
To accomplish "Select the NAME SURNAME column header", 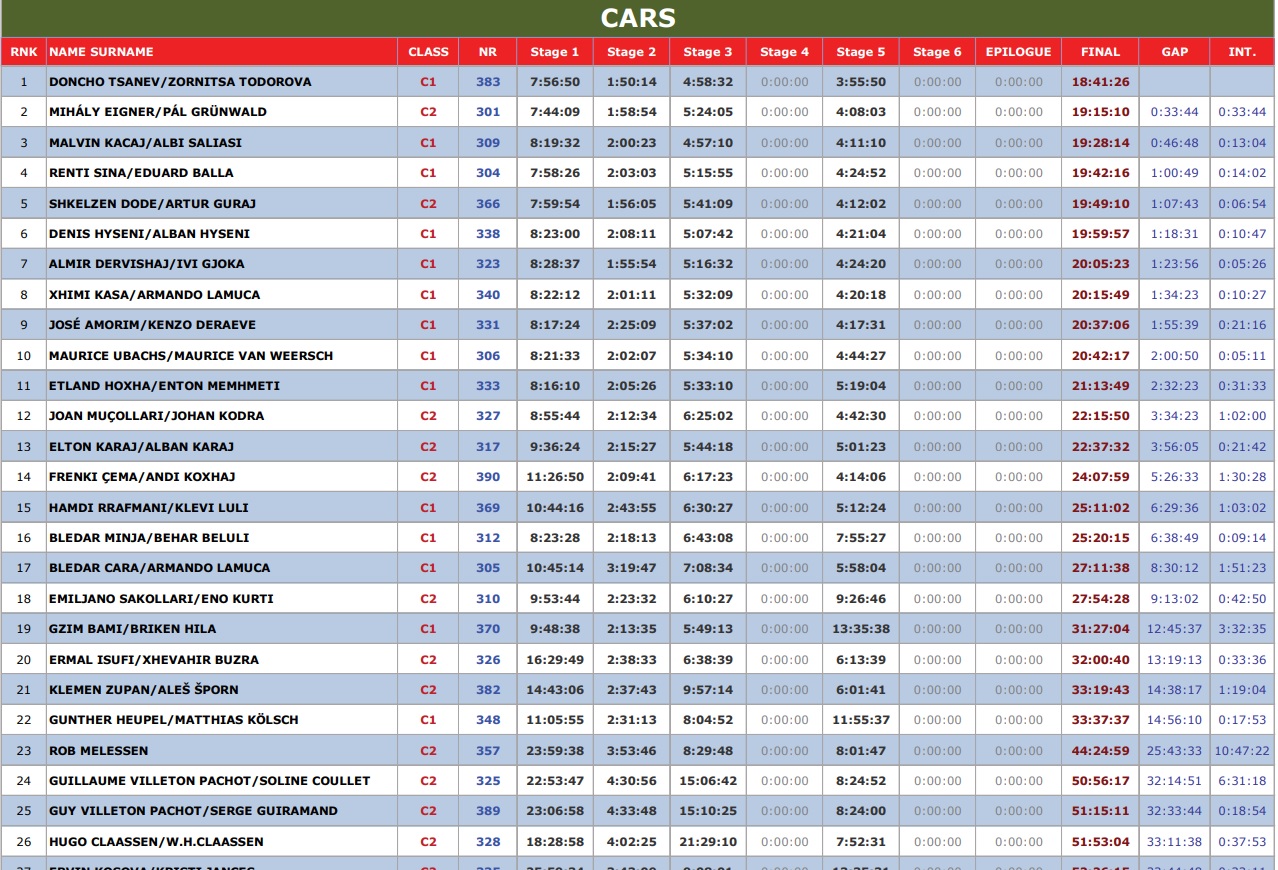I will tap(101, 52).
